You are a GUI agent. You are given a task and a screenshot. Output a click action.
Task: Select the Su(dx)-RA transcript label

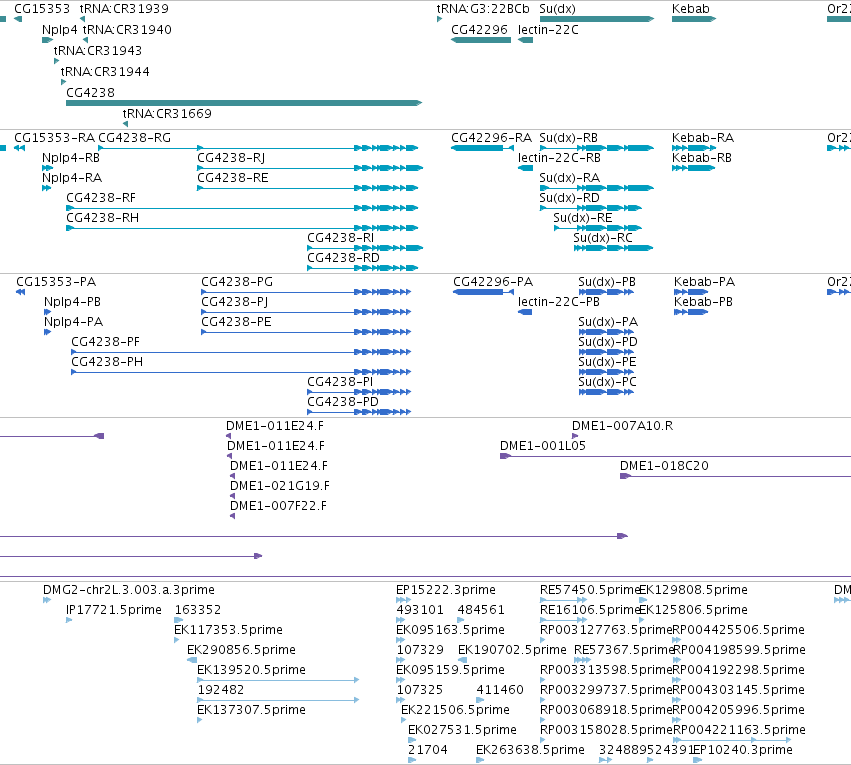pos(569,178)
